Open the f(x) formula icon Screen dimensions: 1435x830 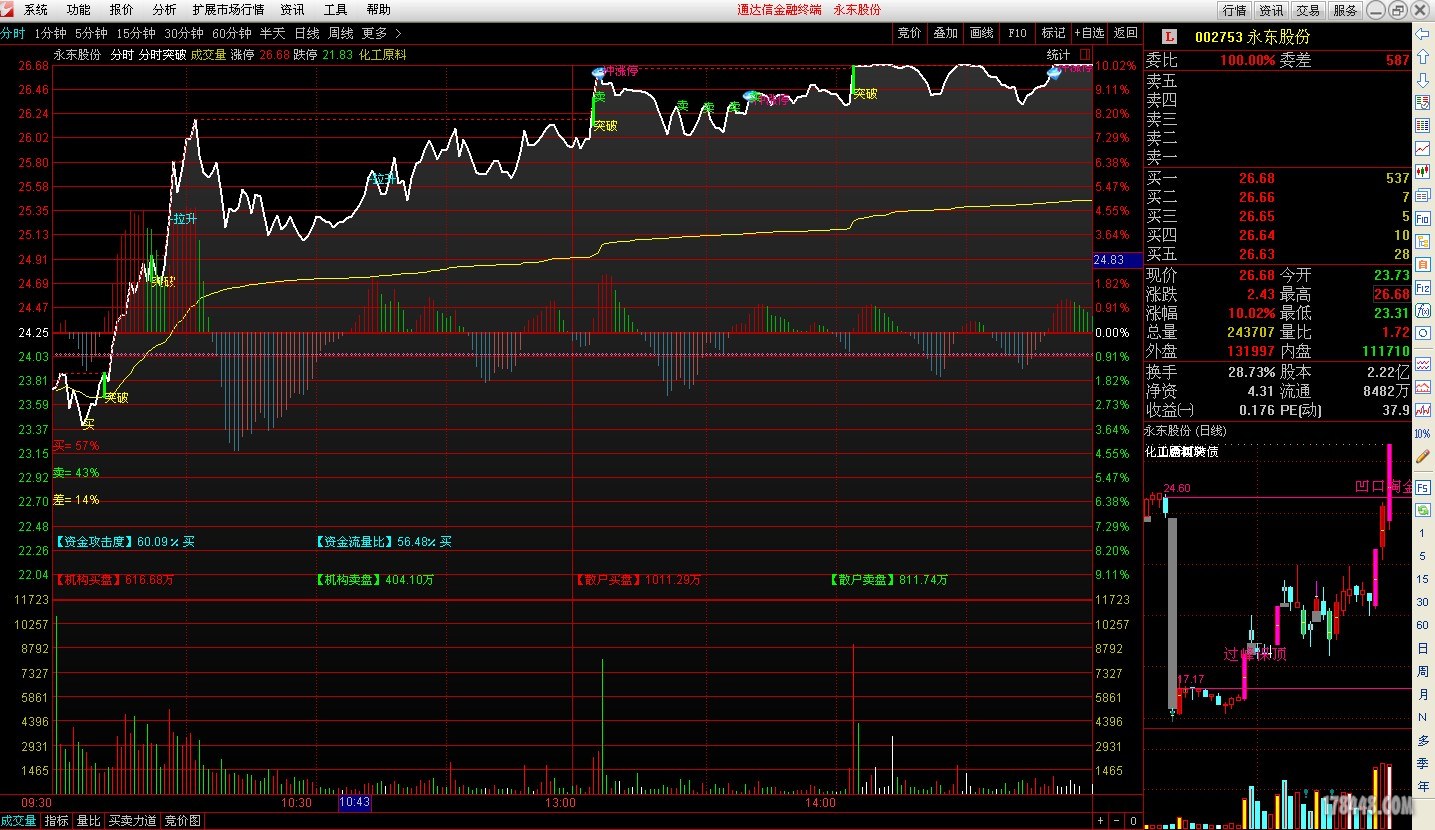pos(1422,310)
